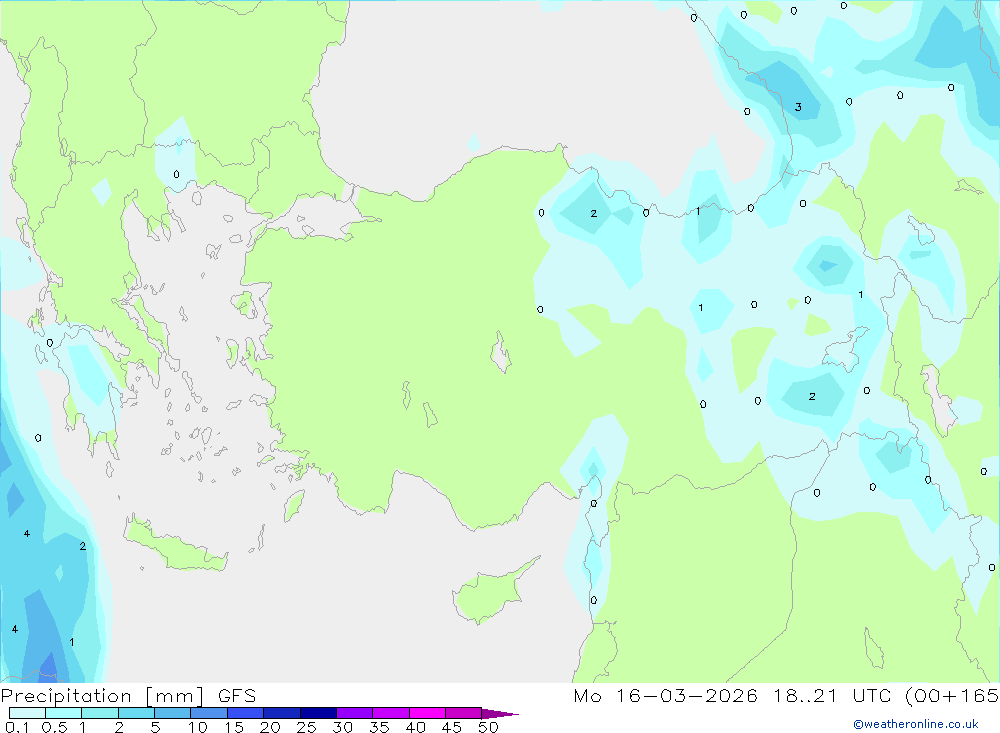The image size is (1000, 733).
Task: Click the '(00+165' forecast offset text
Action: tap(952, 695)
